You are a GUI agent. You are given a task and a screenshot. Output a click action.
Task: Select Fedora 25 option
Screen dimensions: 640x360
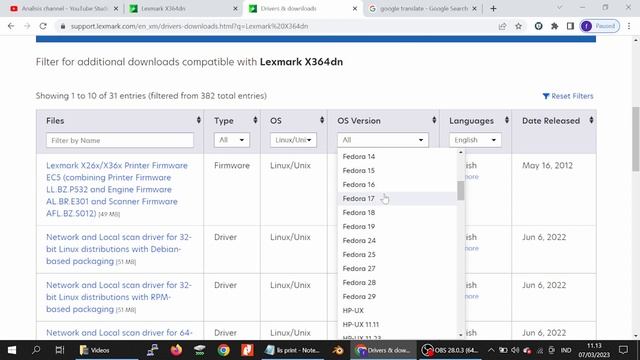(397, 255)
